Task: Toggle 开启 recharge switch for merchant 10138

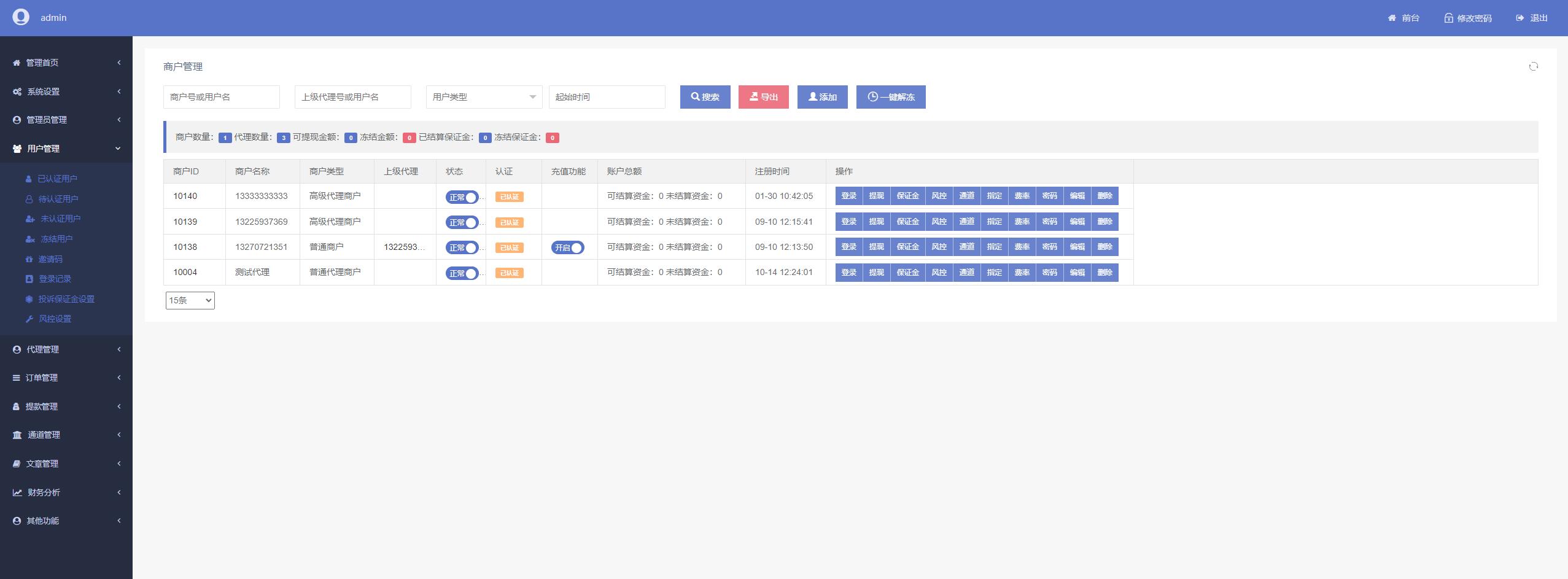Action: (x=568, y=247)
